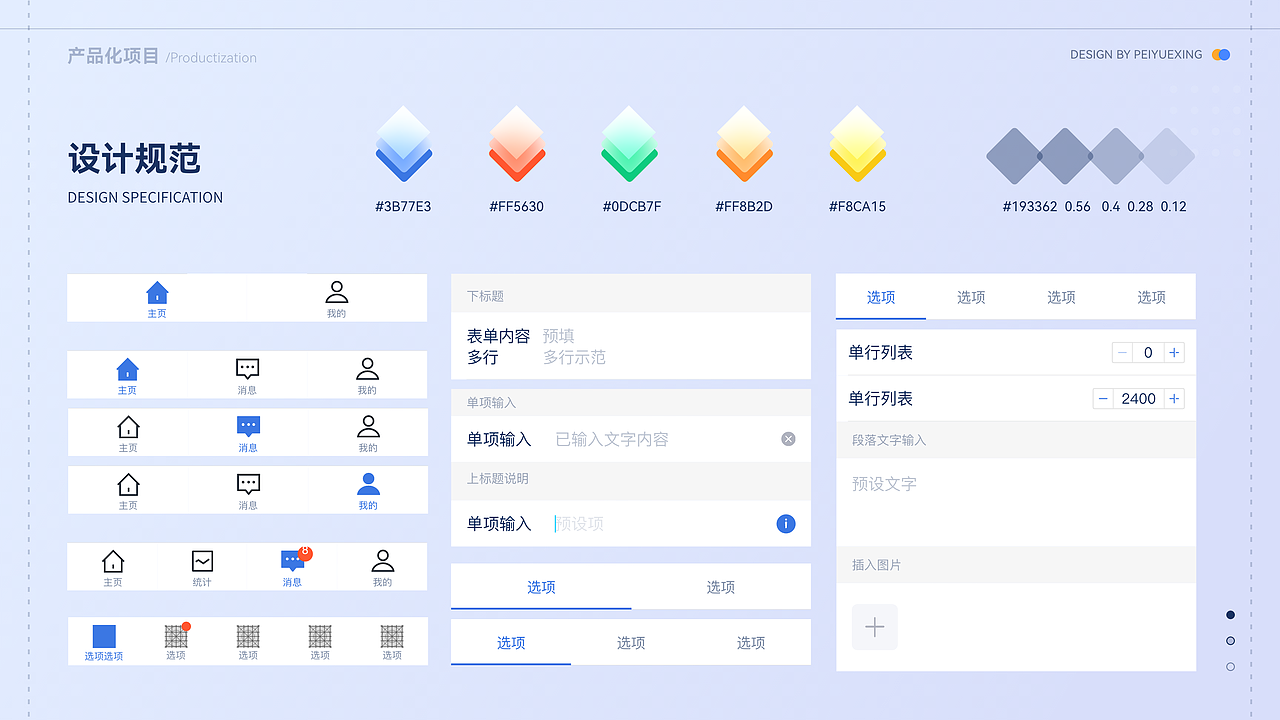1280x720 pixels.
Task: Click blue filled 我的 person icon
Action: [x=368, y=484]
